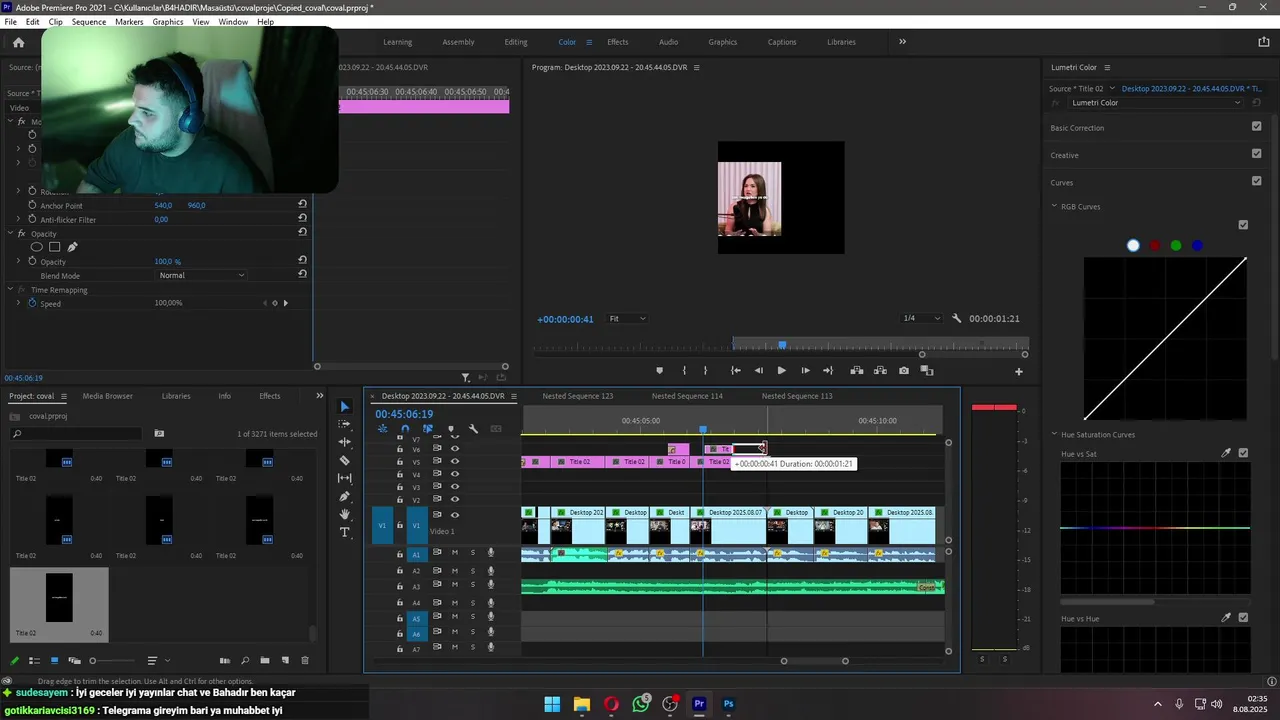Open 1/4 playback resolution dropdown
The image size is (1280, 720).
pos(921,318)
